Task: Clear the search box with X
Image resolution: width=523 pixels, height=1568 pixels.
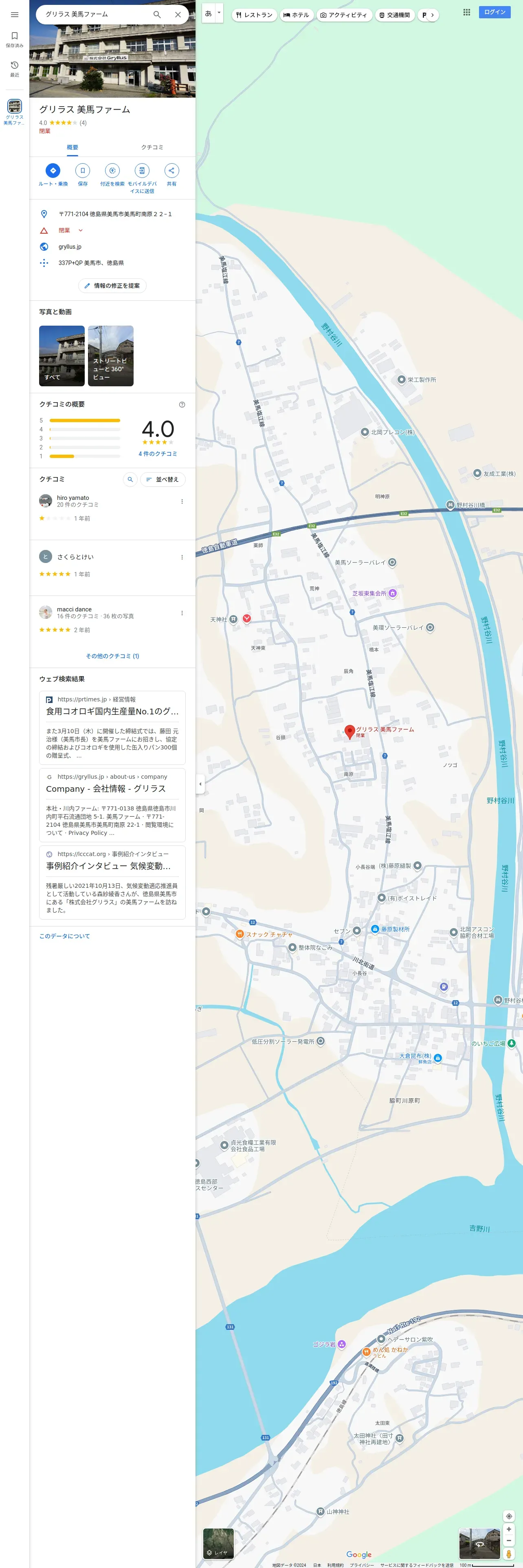Action: (x=178, y=15)
